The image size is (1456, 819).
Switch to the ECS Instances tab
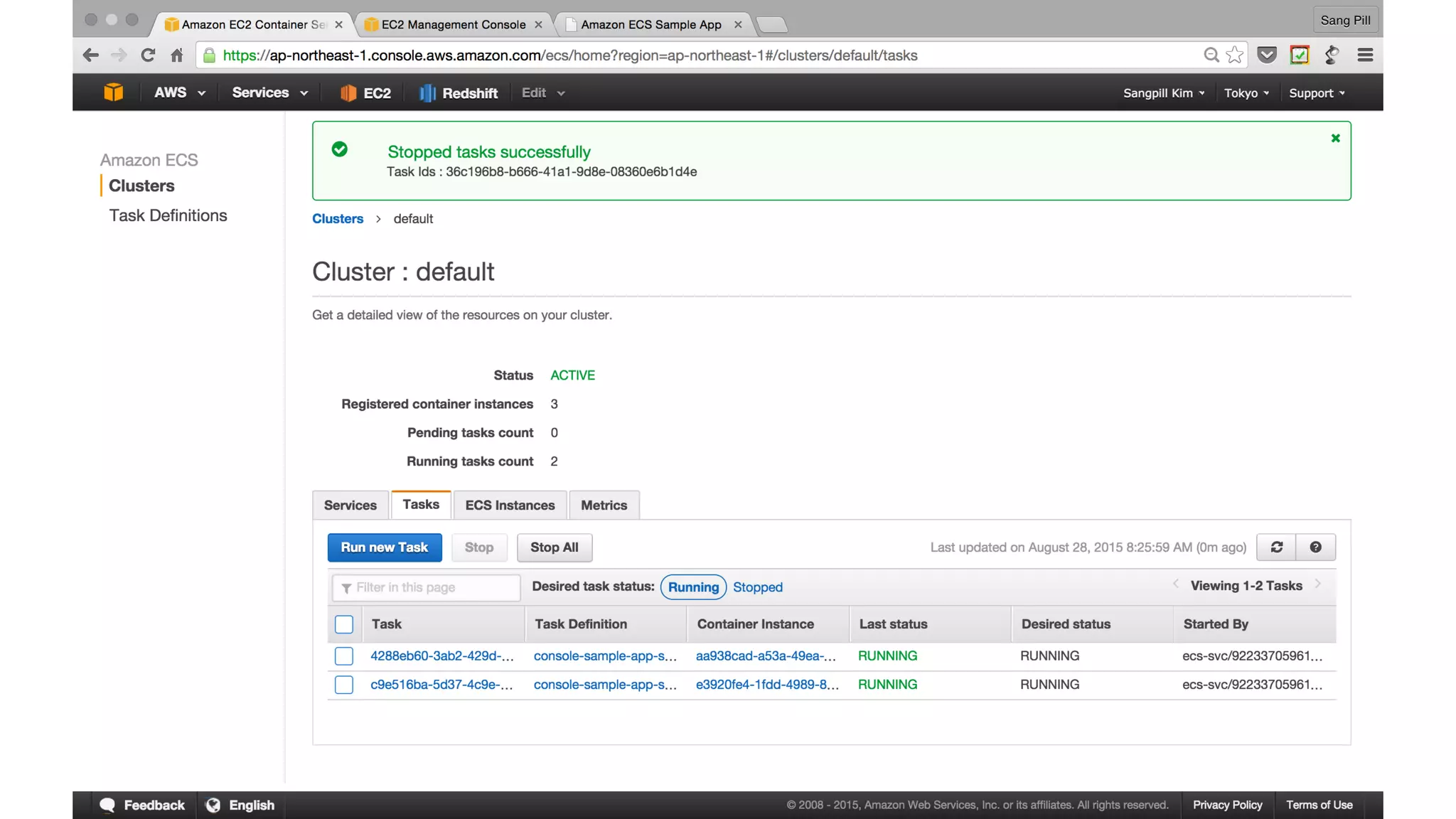(510, 505)
